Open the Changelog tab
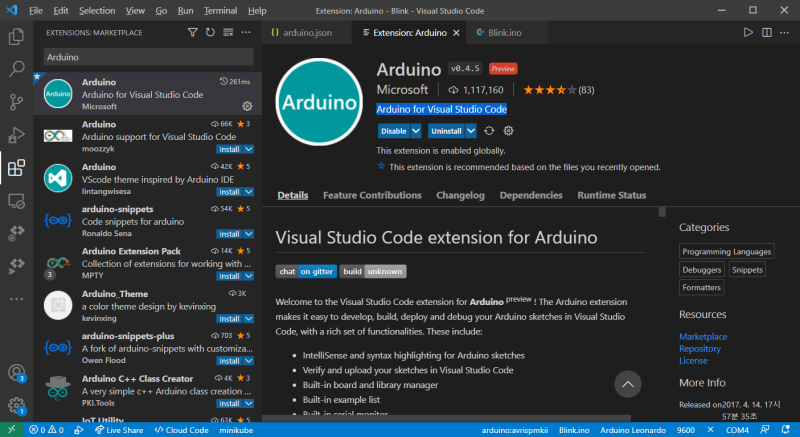 (x=460, y=195)
